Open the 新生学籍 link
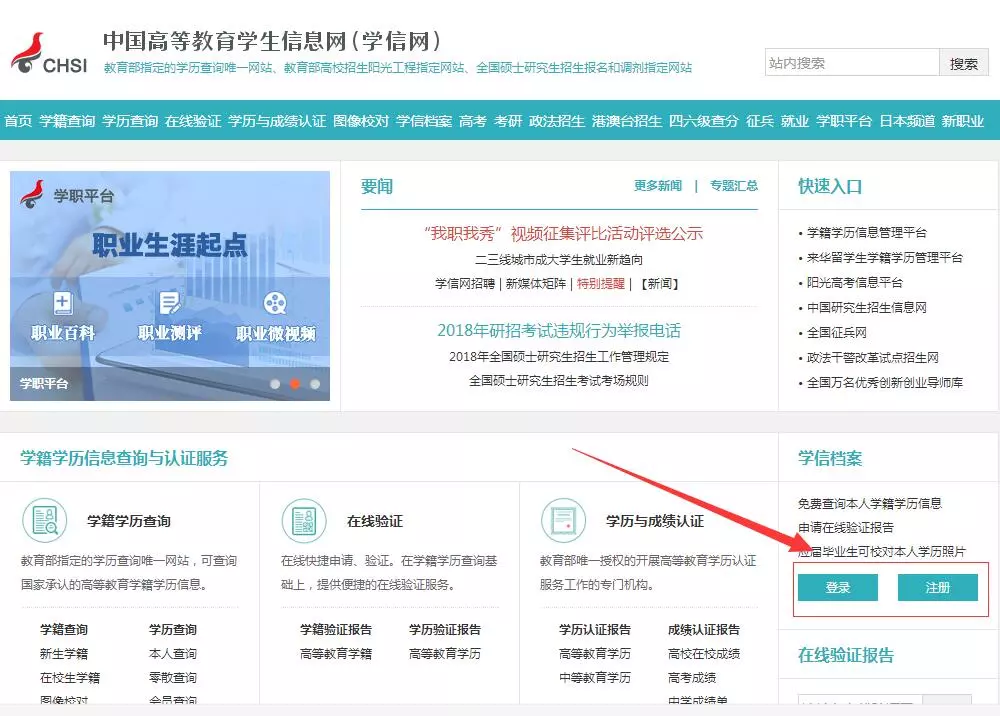 tap(64, 654)
